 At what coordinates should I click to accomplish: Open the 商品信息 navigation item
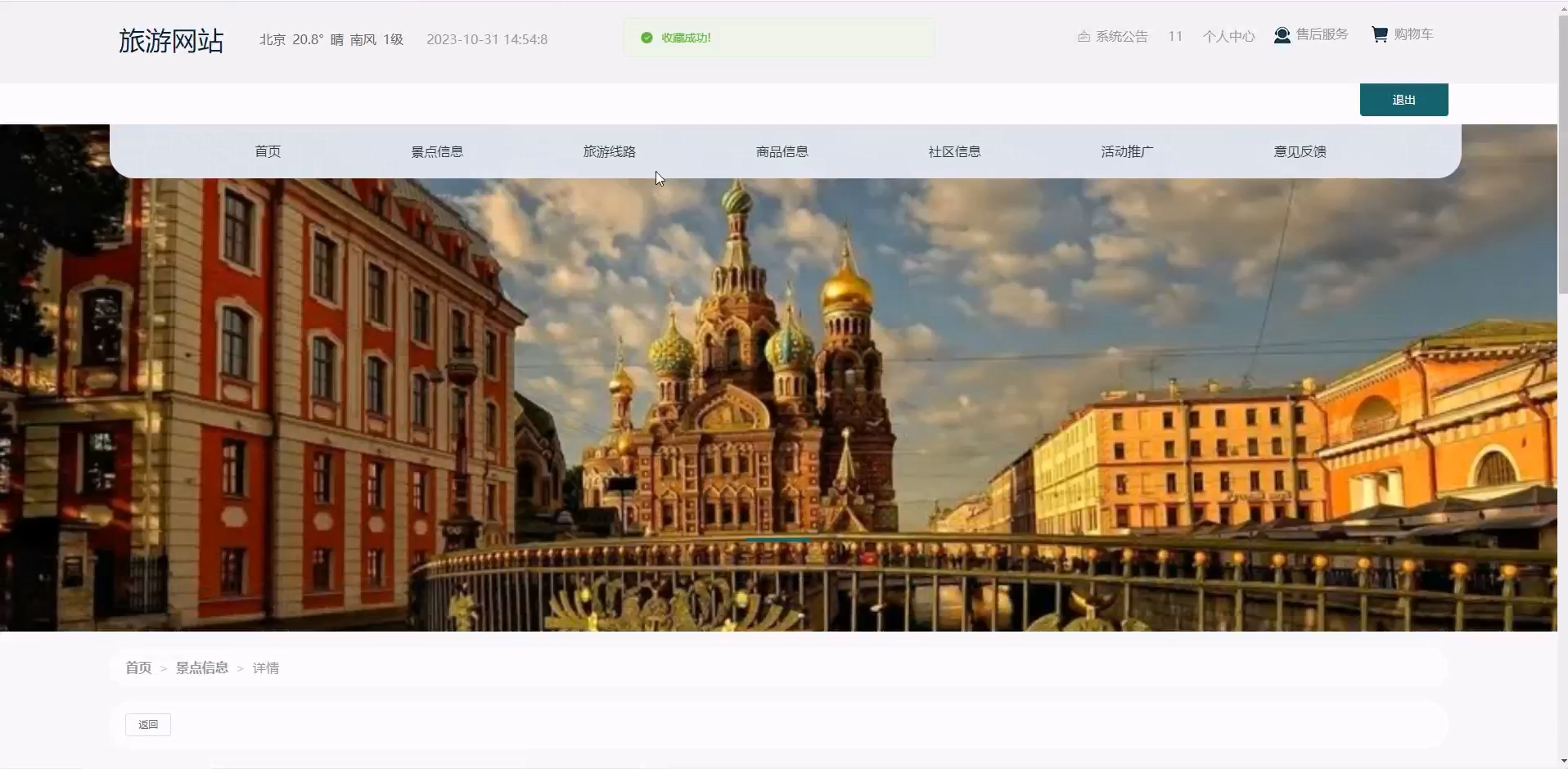click(782, 151)
